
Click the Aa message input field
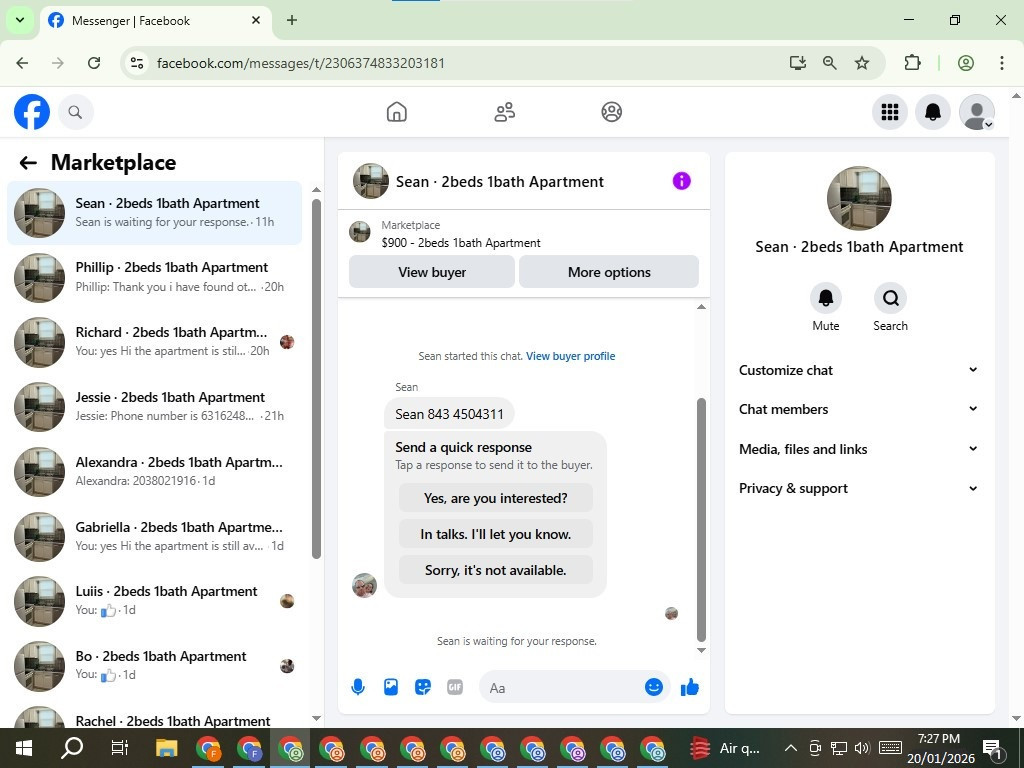click(562, 688)
